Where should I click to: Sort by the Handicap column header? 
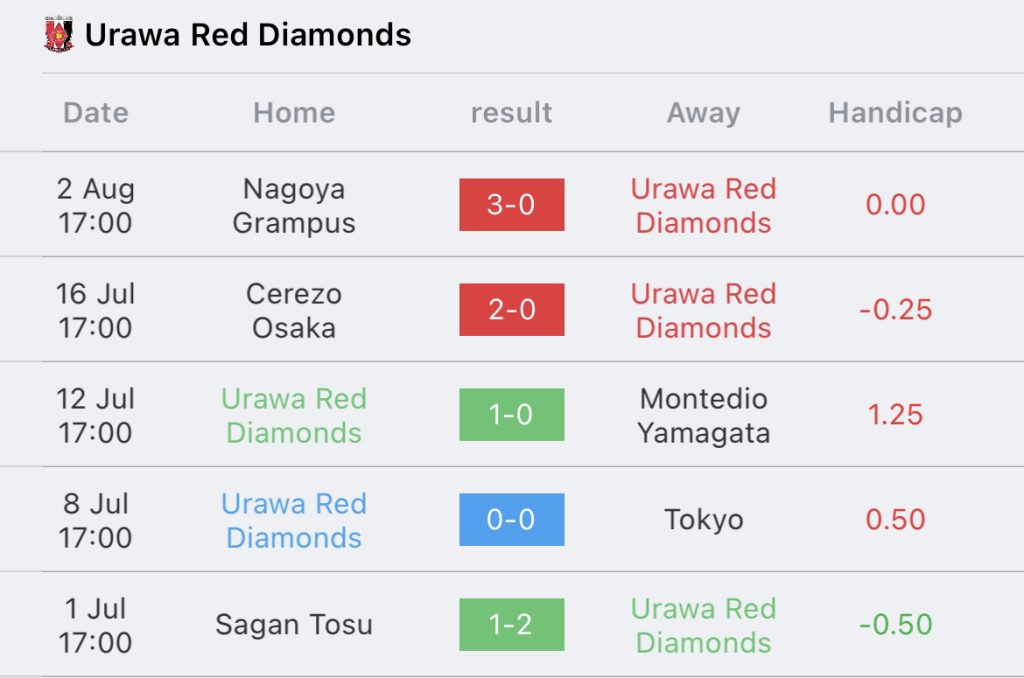click(x=895, y=112)
